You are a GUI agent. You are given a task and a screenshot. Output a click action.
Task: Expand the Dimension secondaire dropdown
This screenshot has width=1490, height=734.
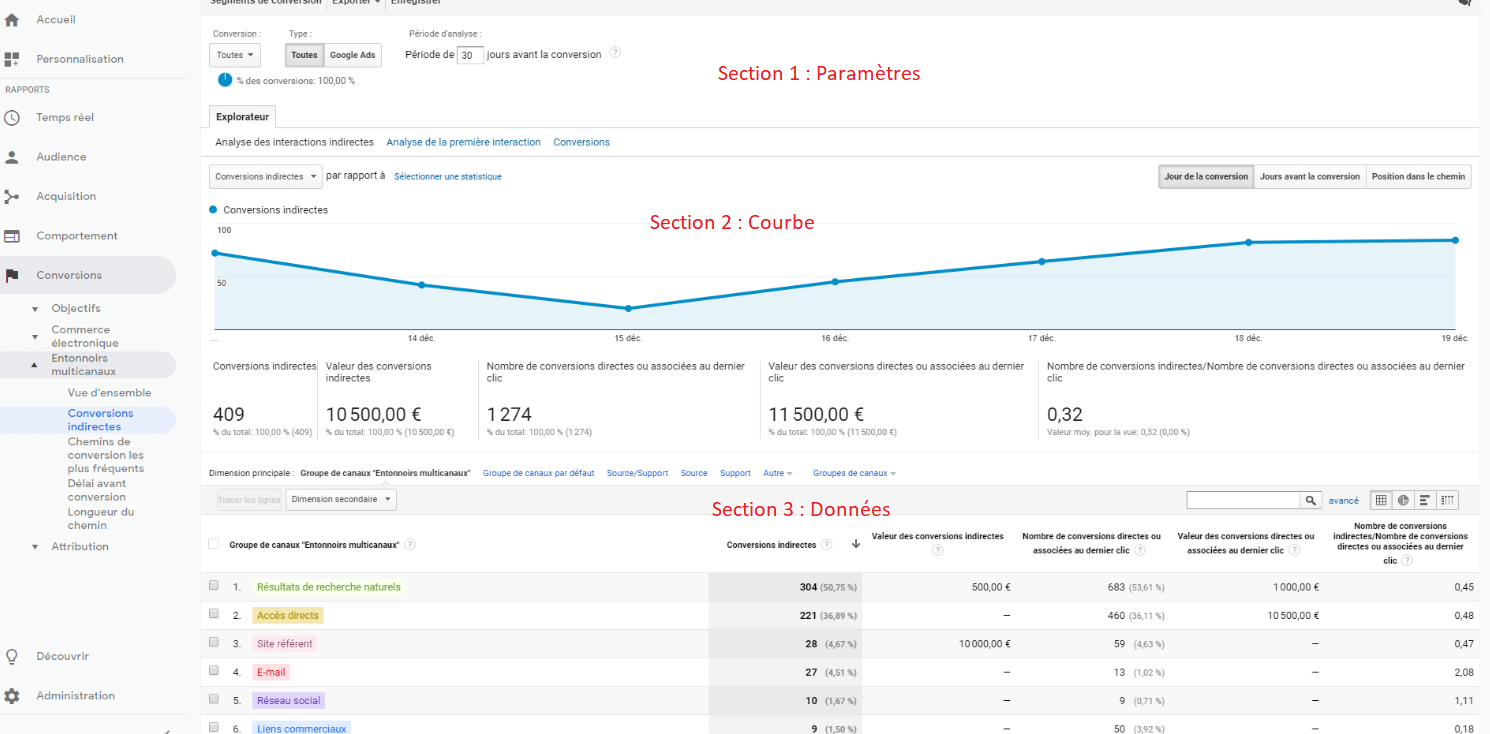[x=341, y=499]
